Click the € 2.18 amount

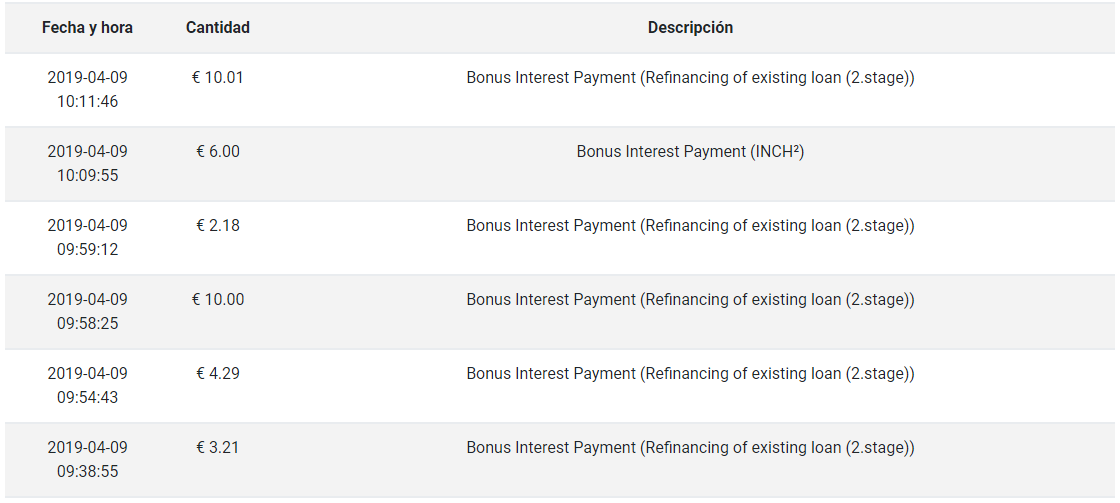click(218, 225)
